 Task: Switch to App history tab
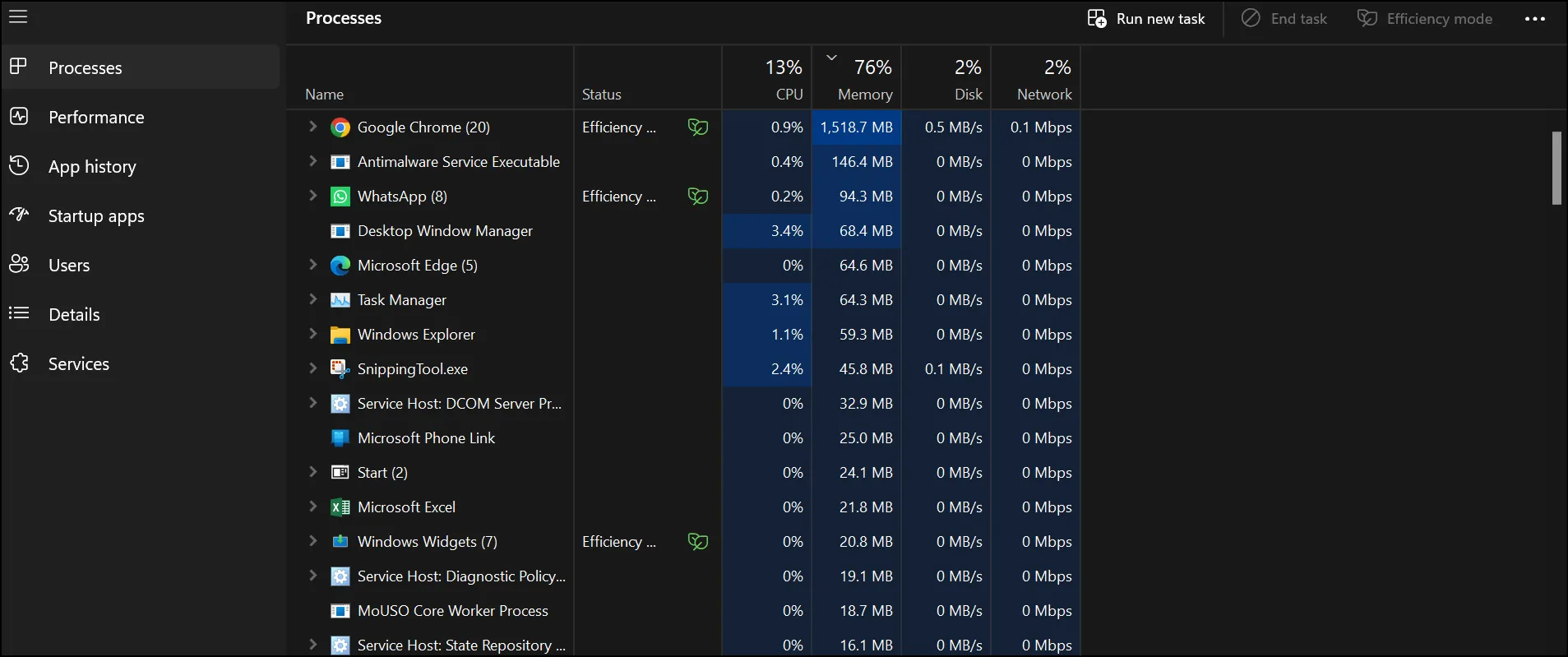141,166
